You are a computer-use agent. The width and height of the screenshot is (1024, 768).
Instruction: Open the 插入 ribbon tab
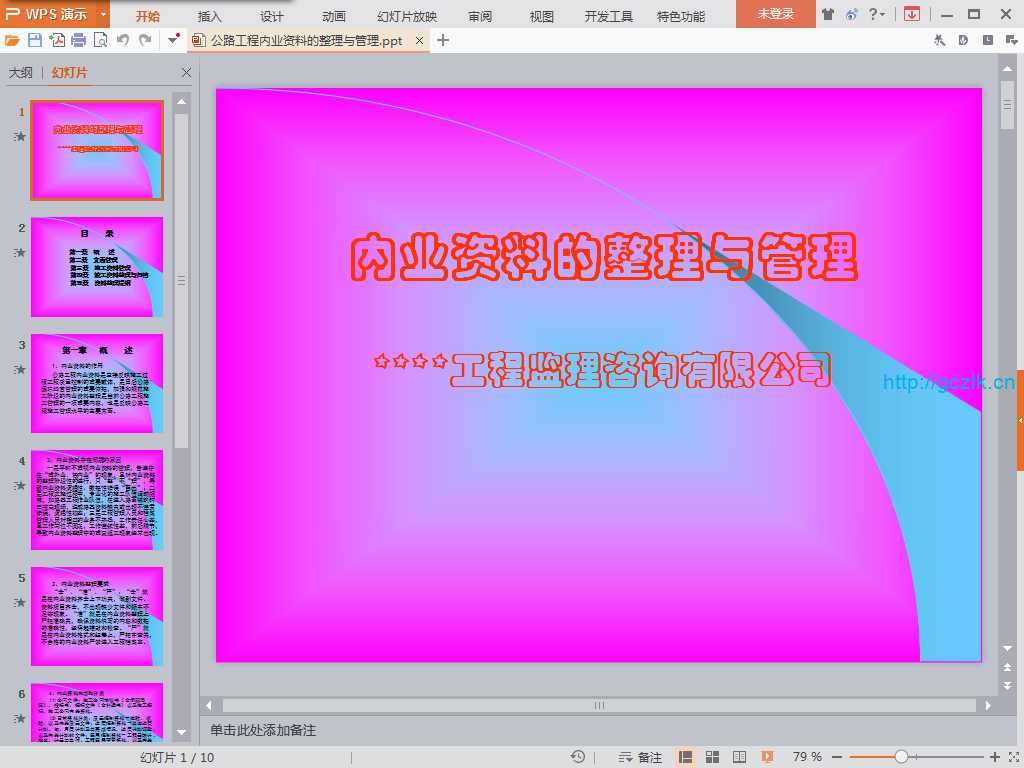pos(210,16)
